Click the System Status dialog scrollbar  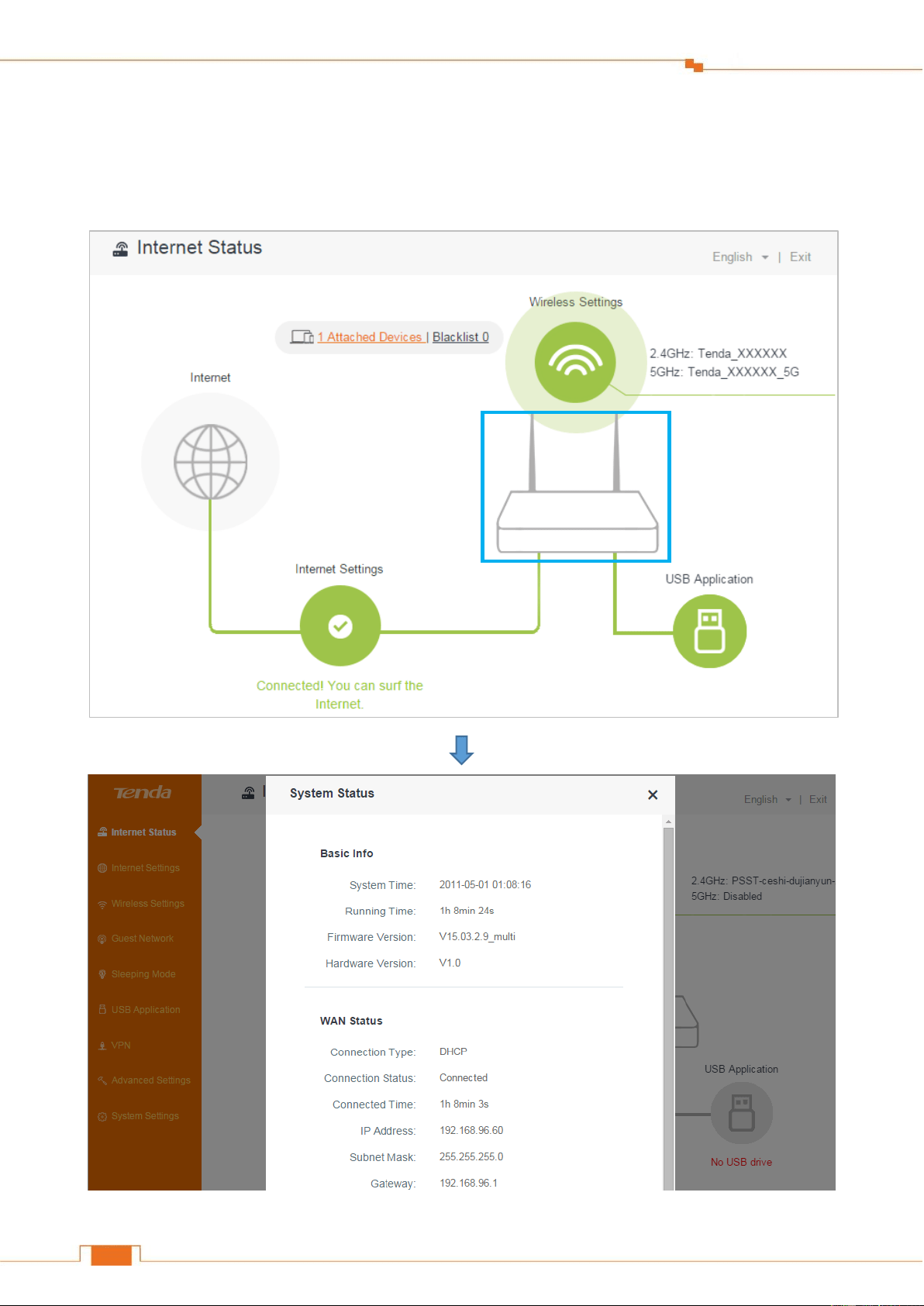click(x=669, y=1004)
